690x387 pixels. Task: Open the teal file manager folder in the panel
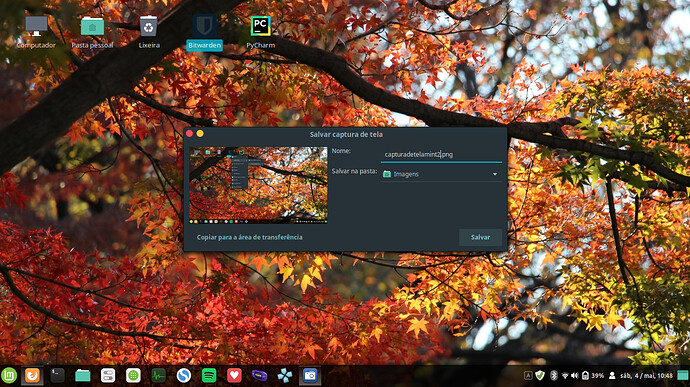(82, 376)
